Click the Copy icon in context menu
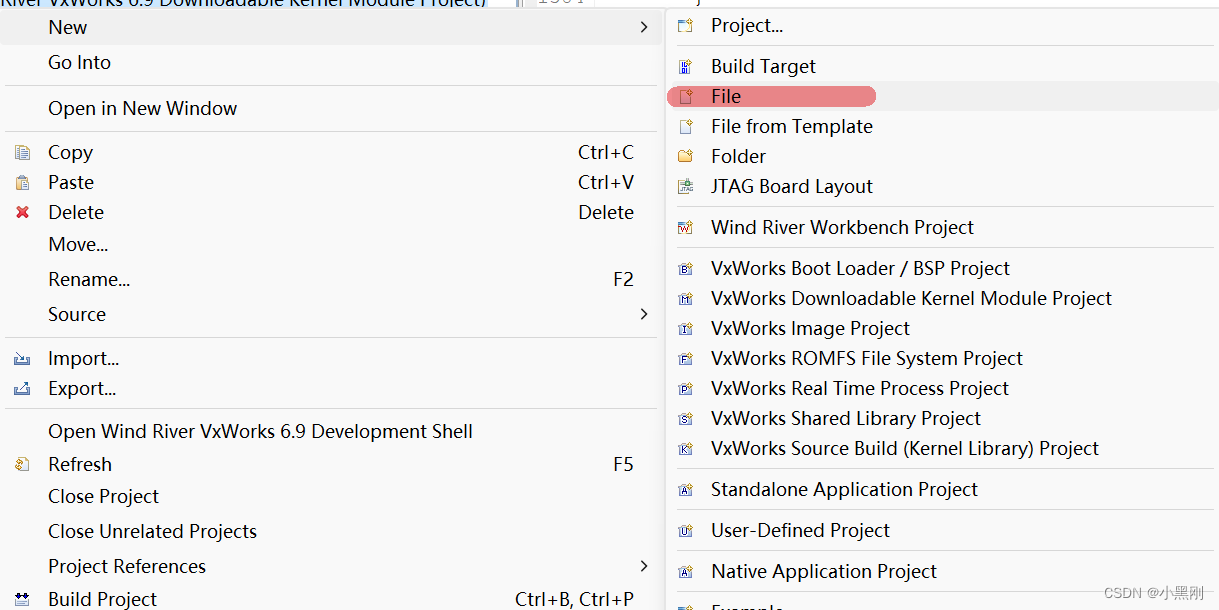This screenshot has height=610, width=1219. 22,153
